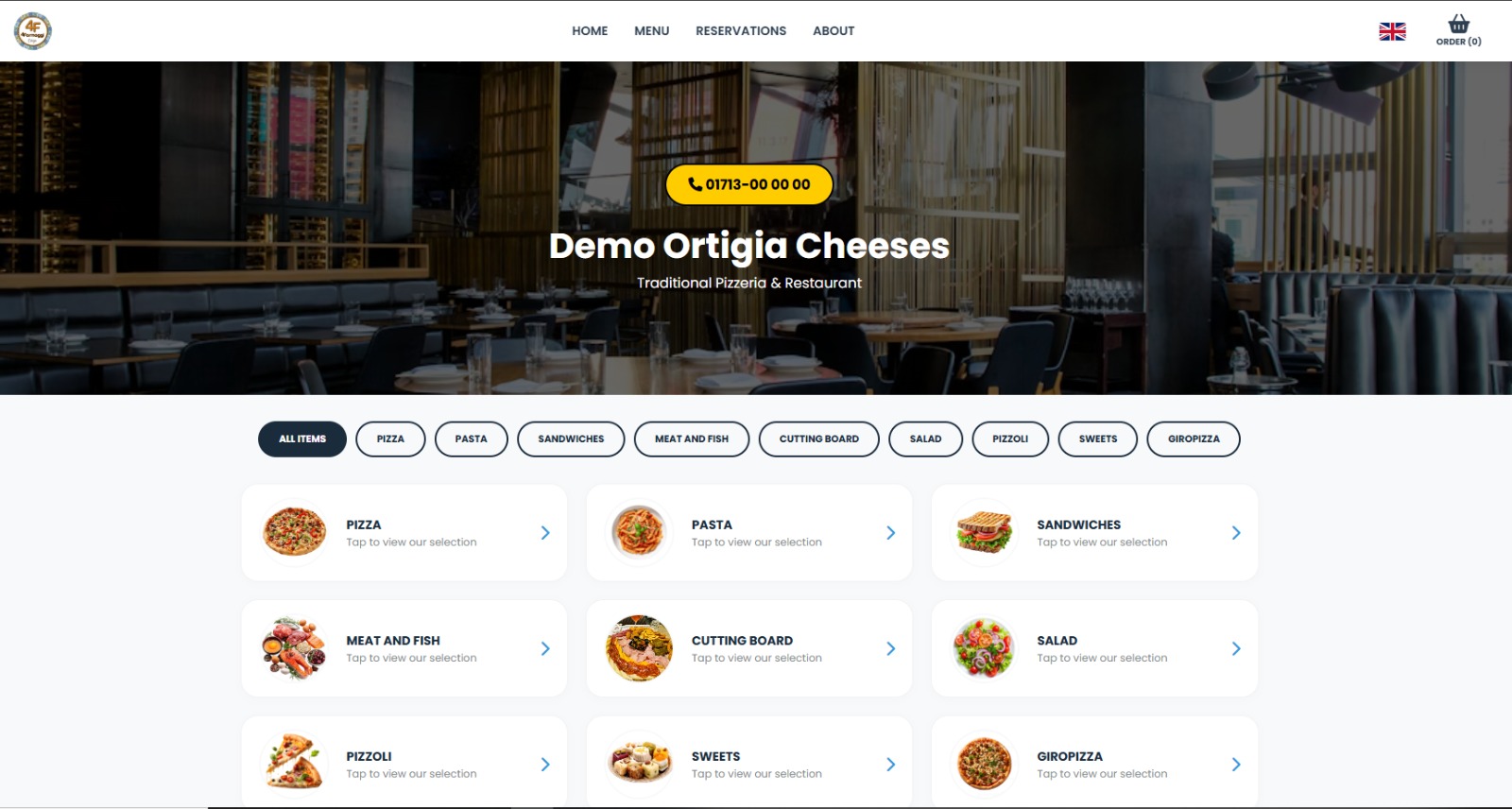Viewport: 1512px width, 809px height.
Task: Show only Sweets filter pill
Action: click(x=1097, y=439)
